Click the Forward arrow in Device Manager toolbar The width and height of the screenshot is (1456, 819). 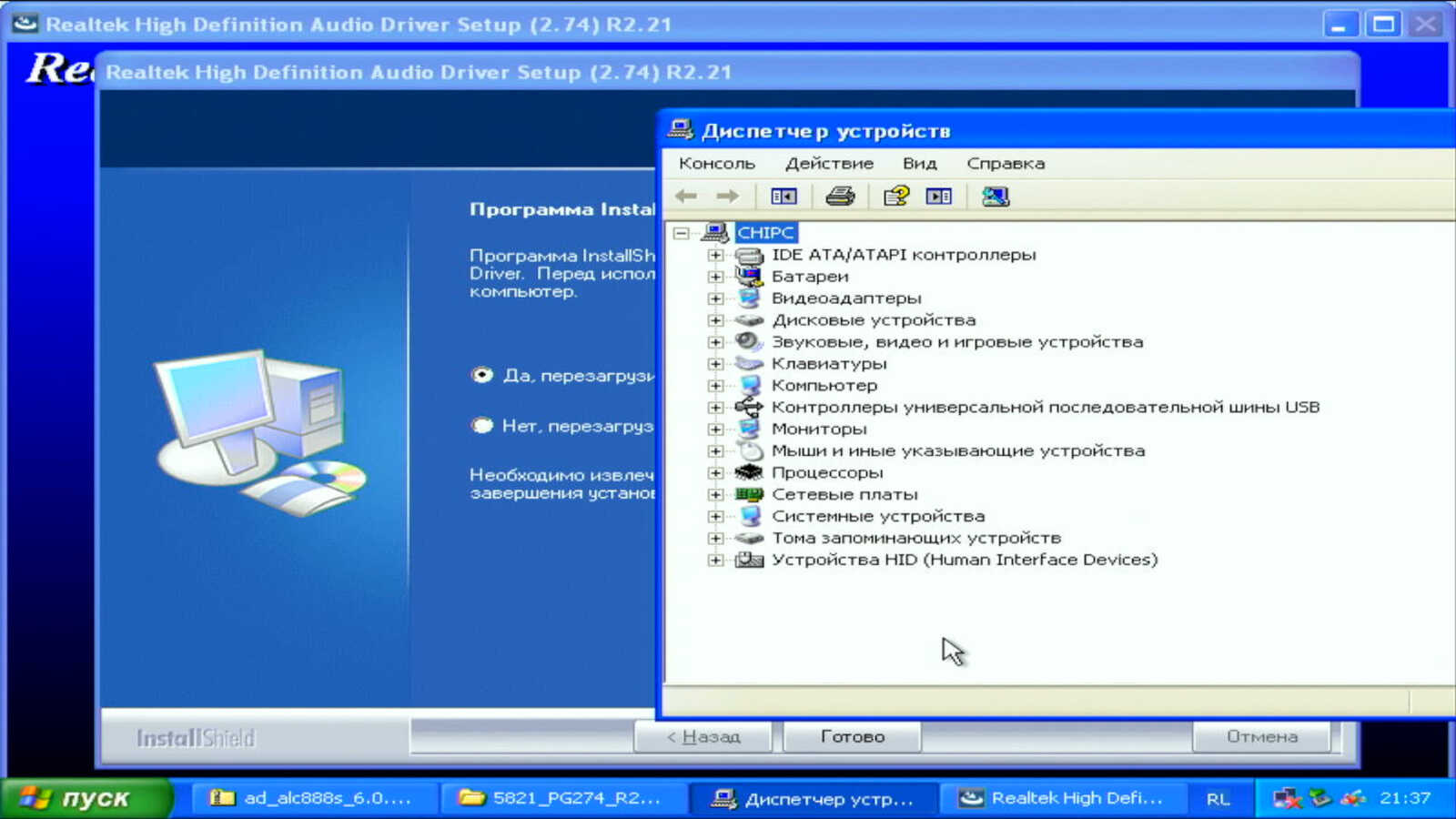[727, 196]
